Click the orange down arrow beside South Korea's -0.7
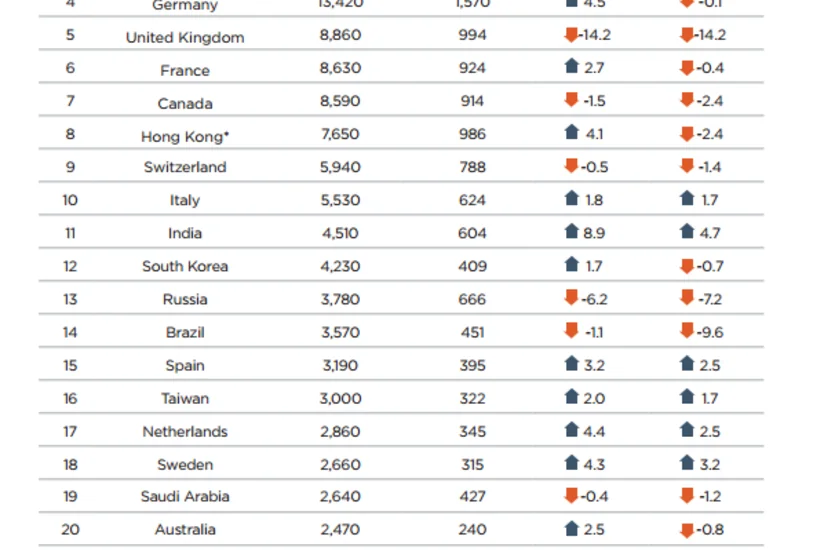Image resolution: width=824 pixels, height=550 pixels. pos(687,266)
